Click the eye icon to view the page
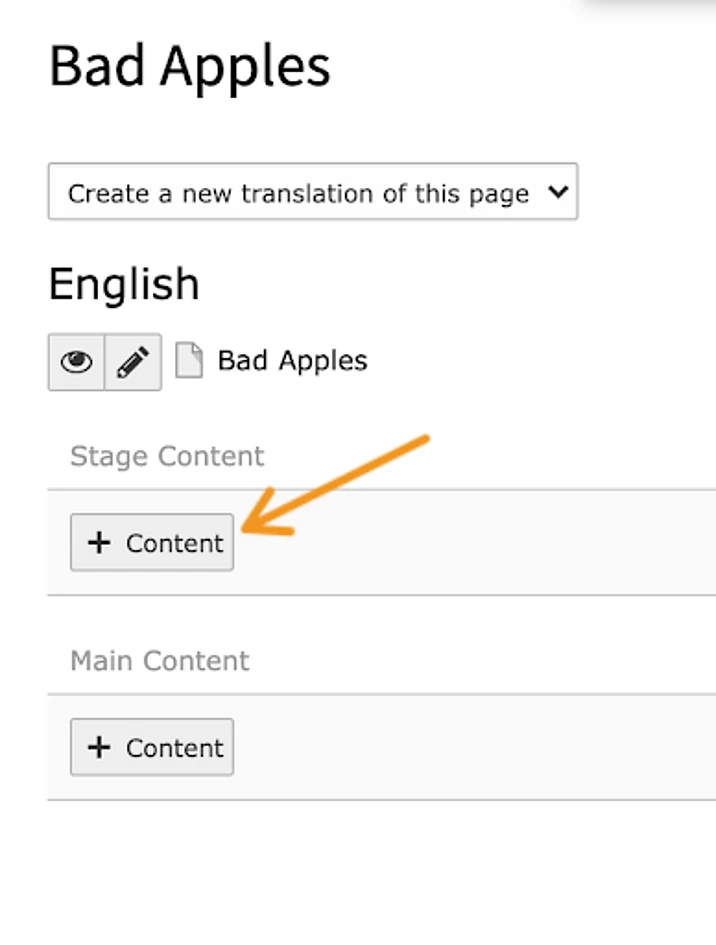The width and height of the screenshot is (716, 945). [x=76, y=362]
